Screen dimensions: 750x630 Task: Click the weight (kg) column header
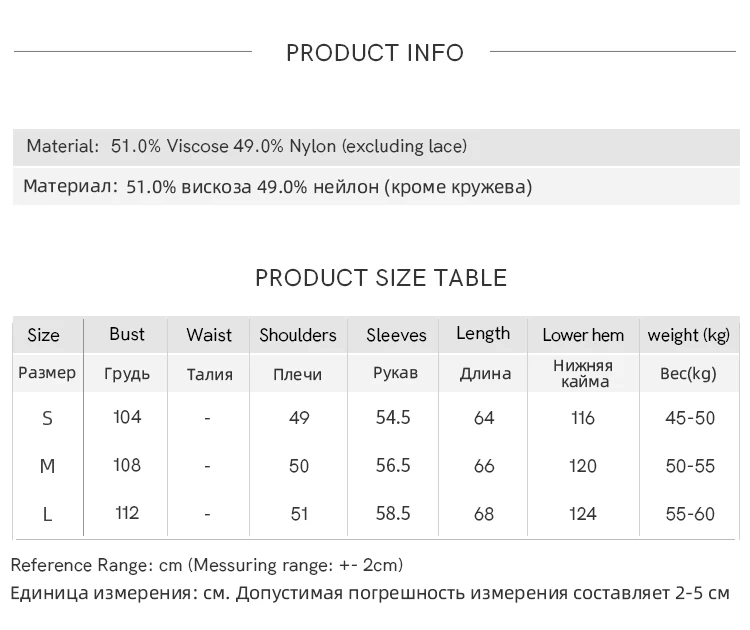pyautogui.click(x=689, y=335)
